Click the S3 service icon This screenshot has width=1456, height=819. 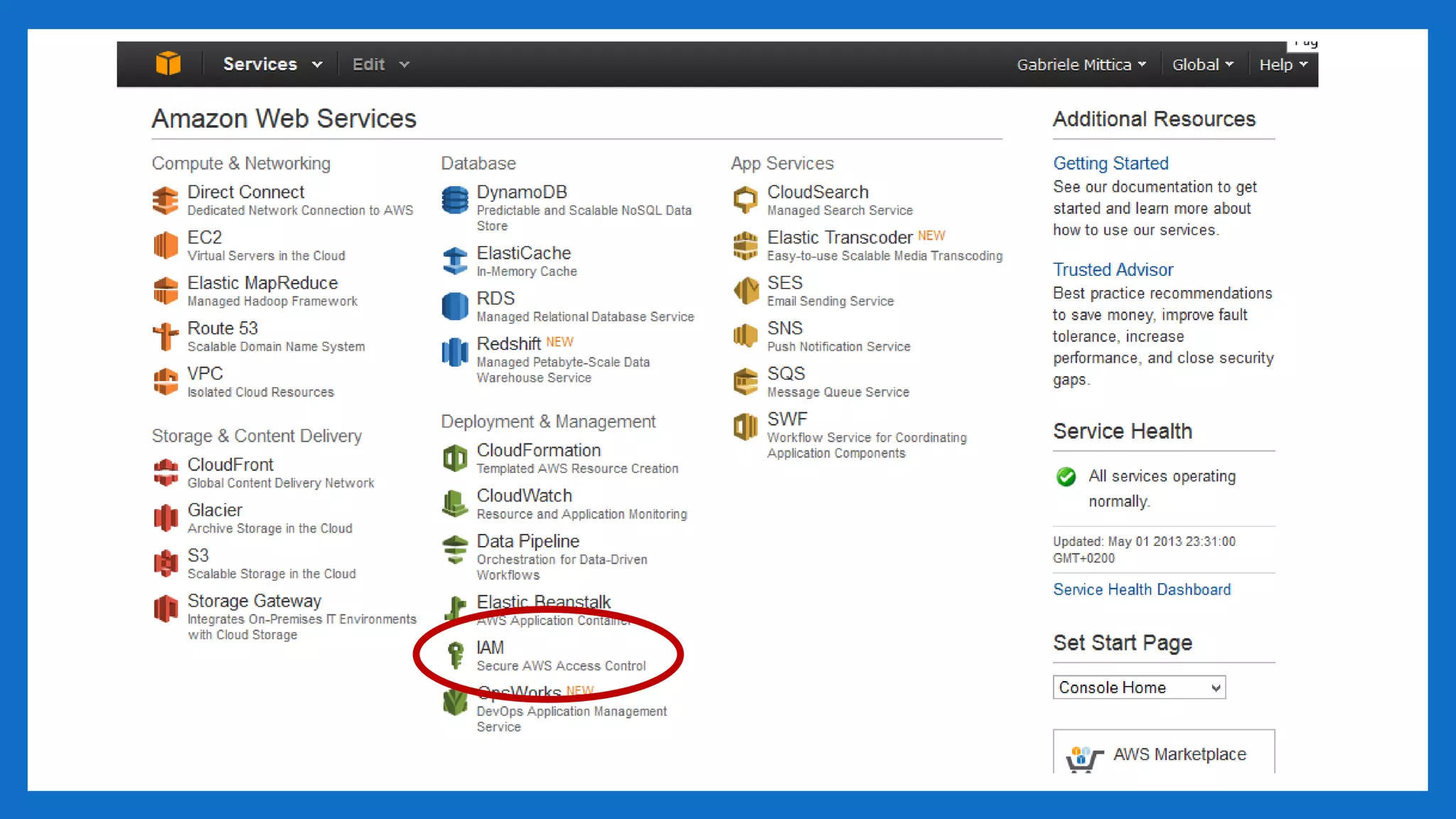click(166, 564)
